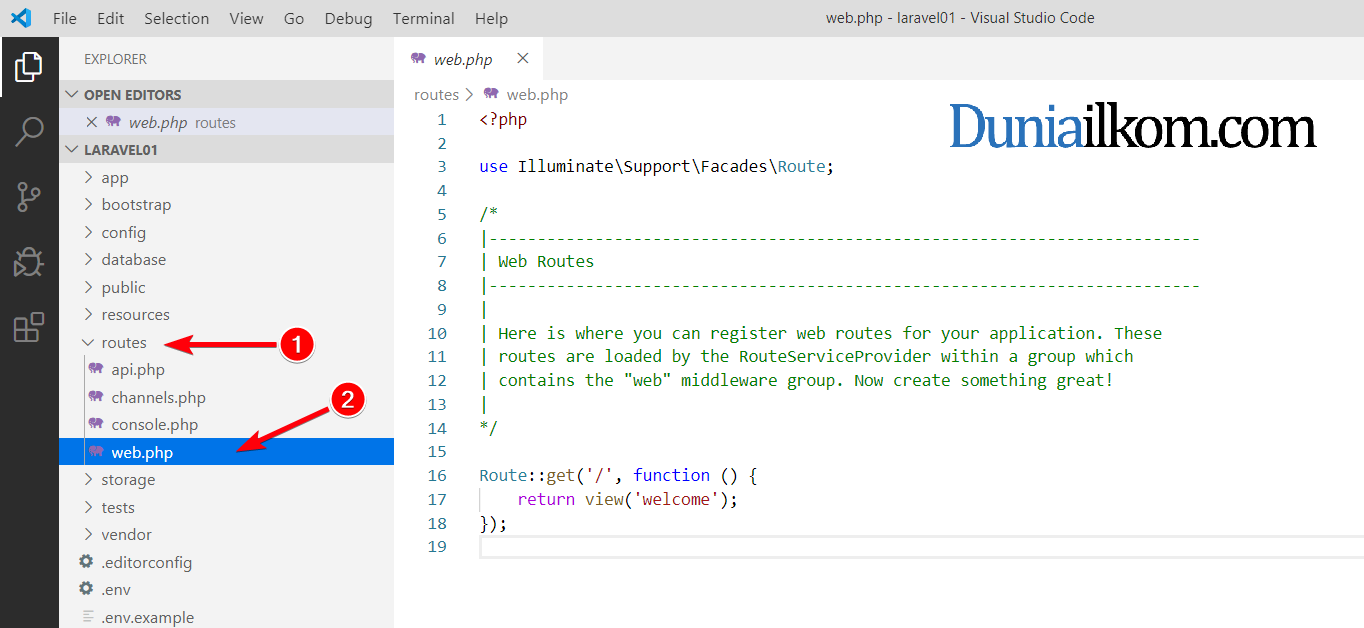Click the PHP icon in breadcrumb before web.php
Image resolution: width=1364 pixels, height=628 pixels.
(x=491, y=94)
